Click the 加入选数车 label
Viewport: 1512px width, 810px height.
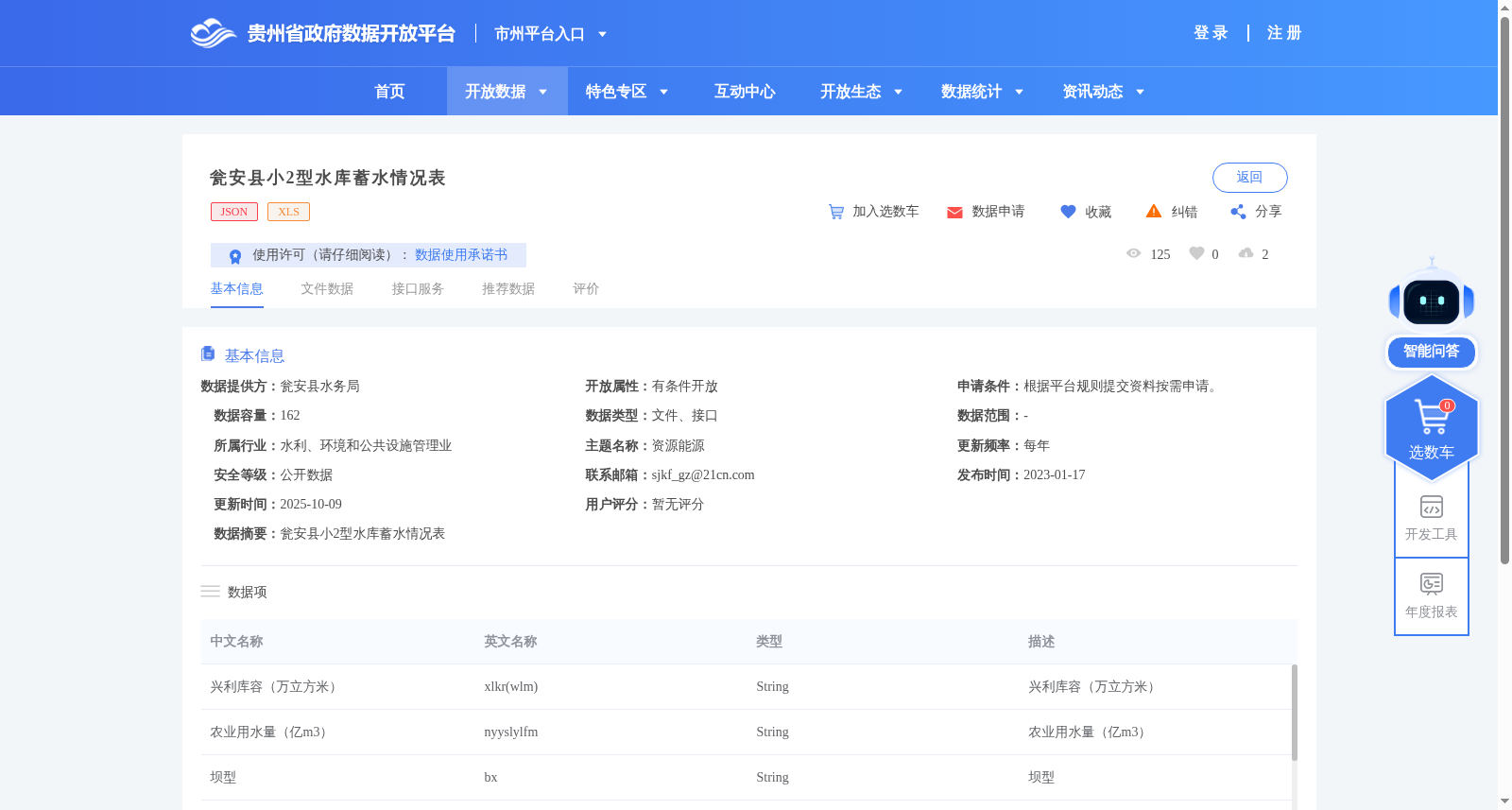[x=885, y=212]
